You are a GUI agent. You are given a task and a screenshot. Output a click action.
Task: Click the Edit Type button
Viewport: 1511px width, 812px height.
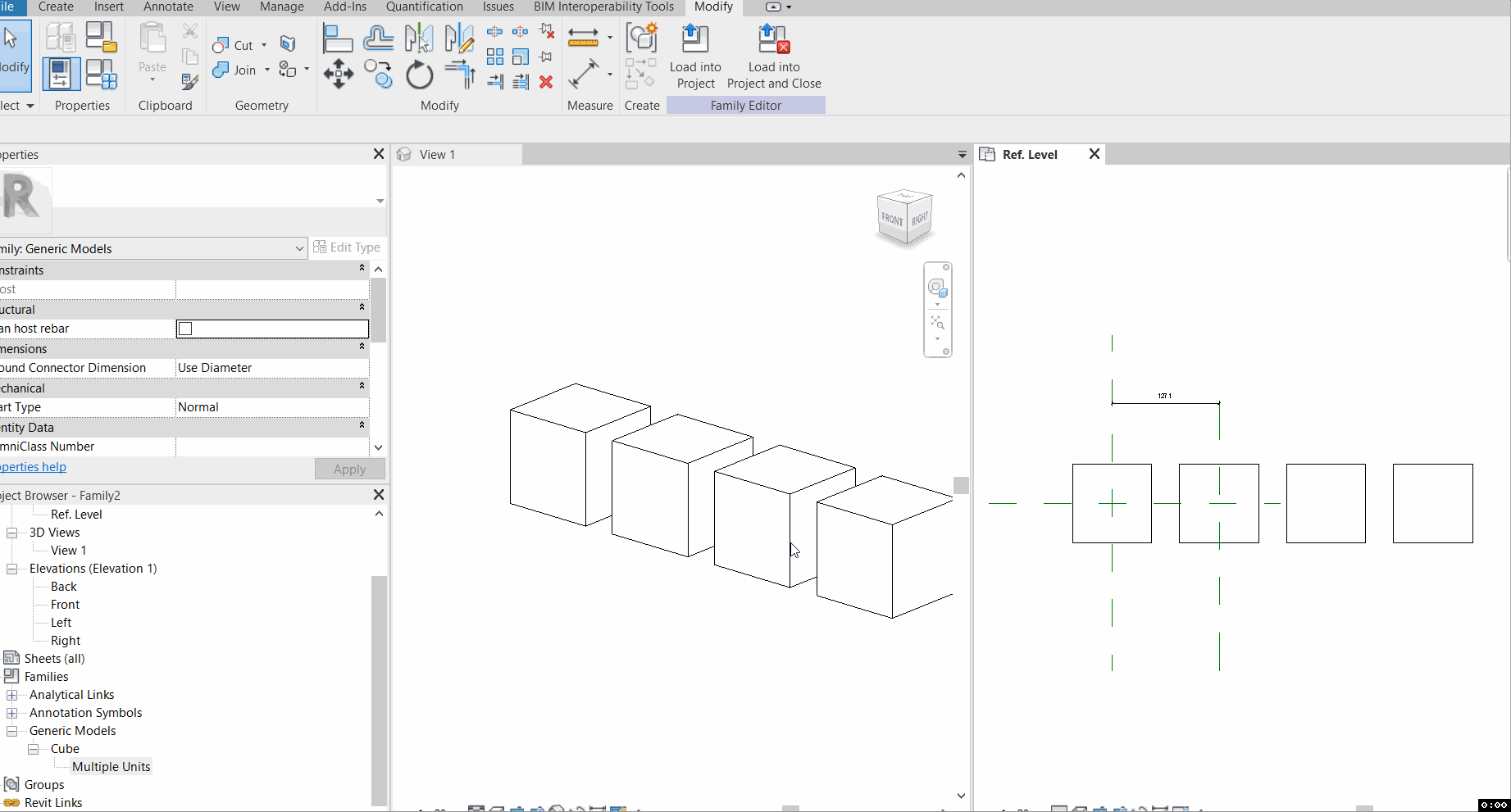[x=347, y=247]
